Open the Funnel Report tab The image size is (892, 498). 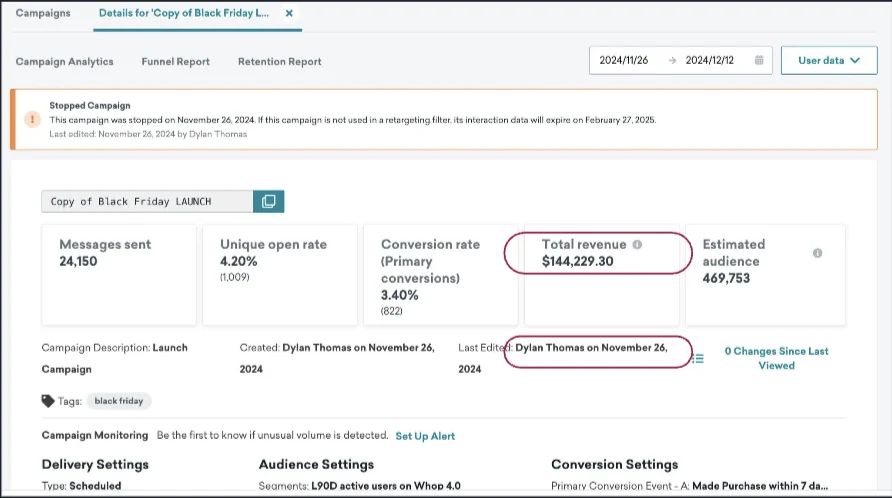click(x=175, y=61)
